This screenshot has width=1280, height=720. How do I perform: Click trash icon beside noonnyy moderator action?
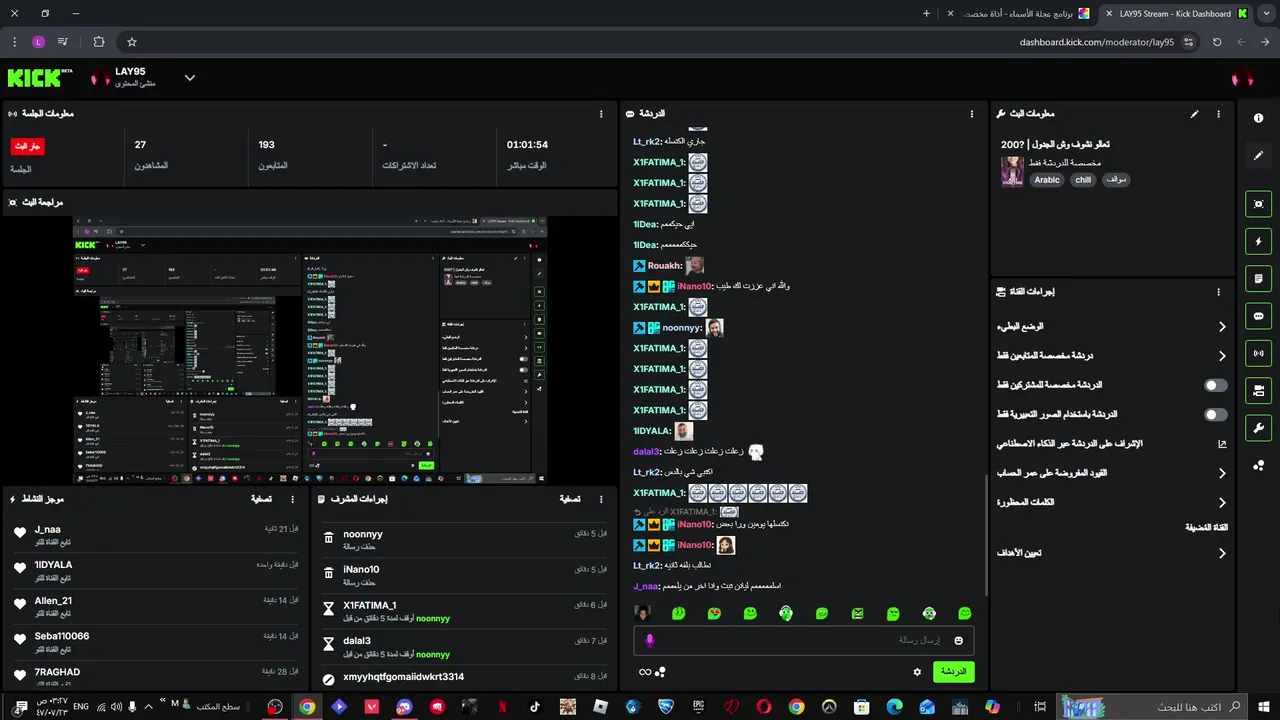pyautogui.click(x=329, y=539)
